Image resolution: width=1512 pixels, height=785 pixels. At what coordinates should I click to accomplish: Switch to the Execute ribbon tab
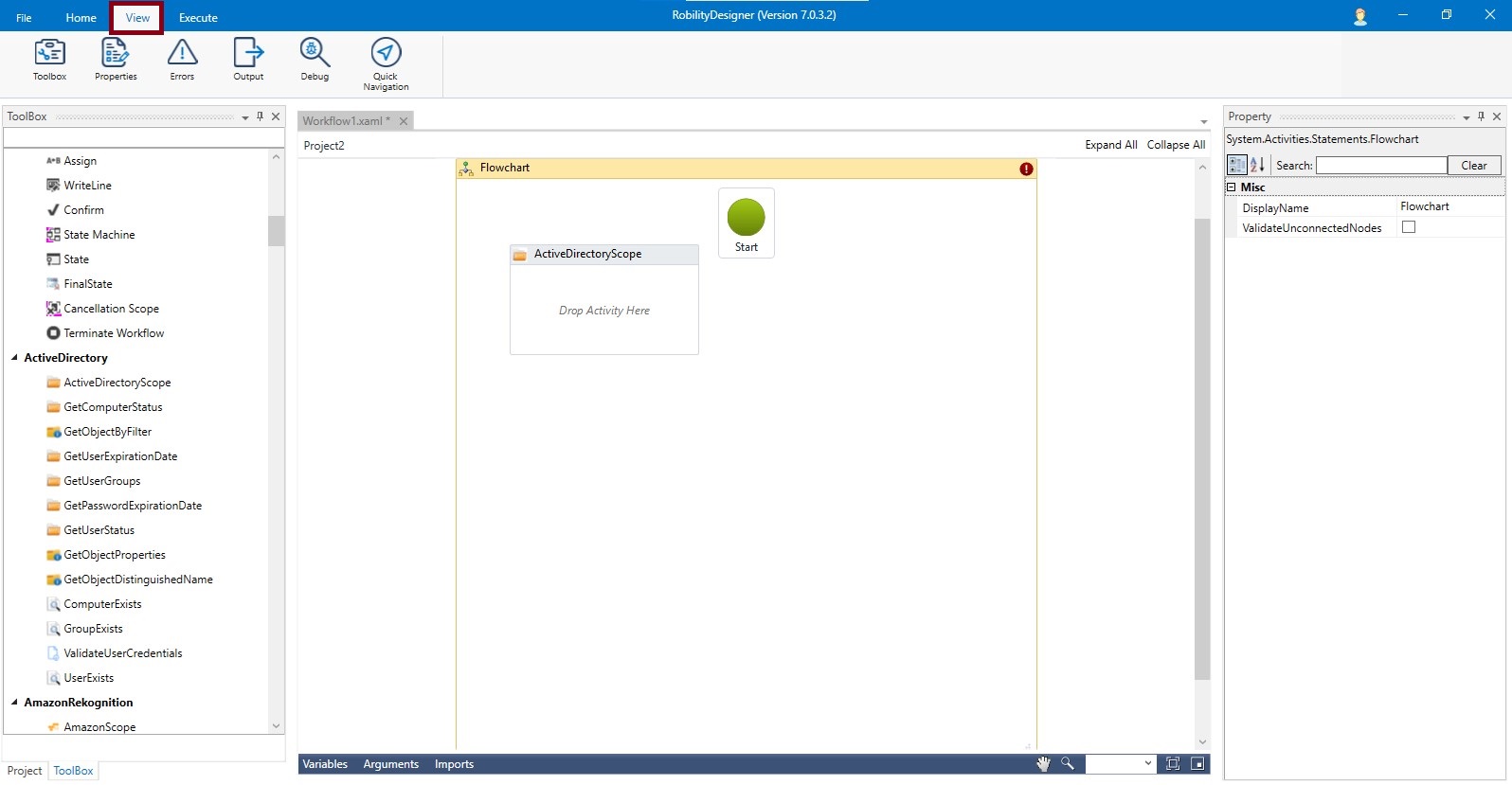pos(198,18)
